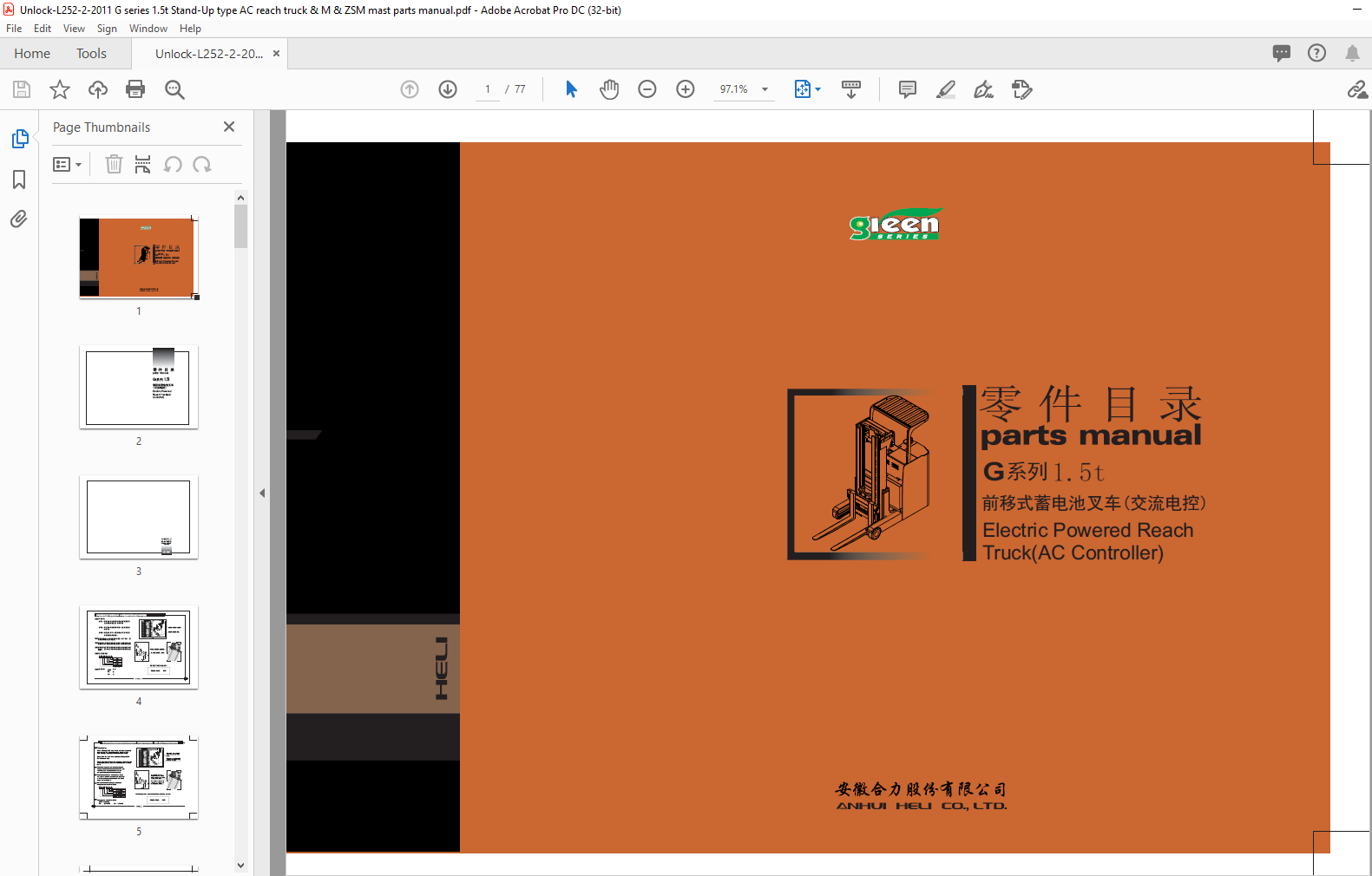The height and width of the screenshot is (876, 1372).
Task: Open the Help question mark icon
Action: 1316,53
